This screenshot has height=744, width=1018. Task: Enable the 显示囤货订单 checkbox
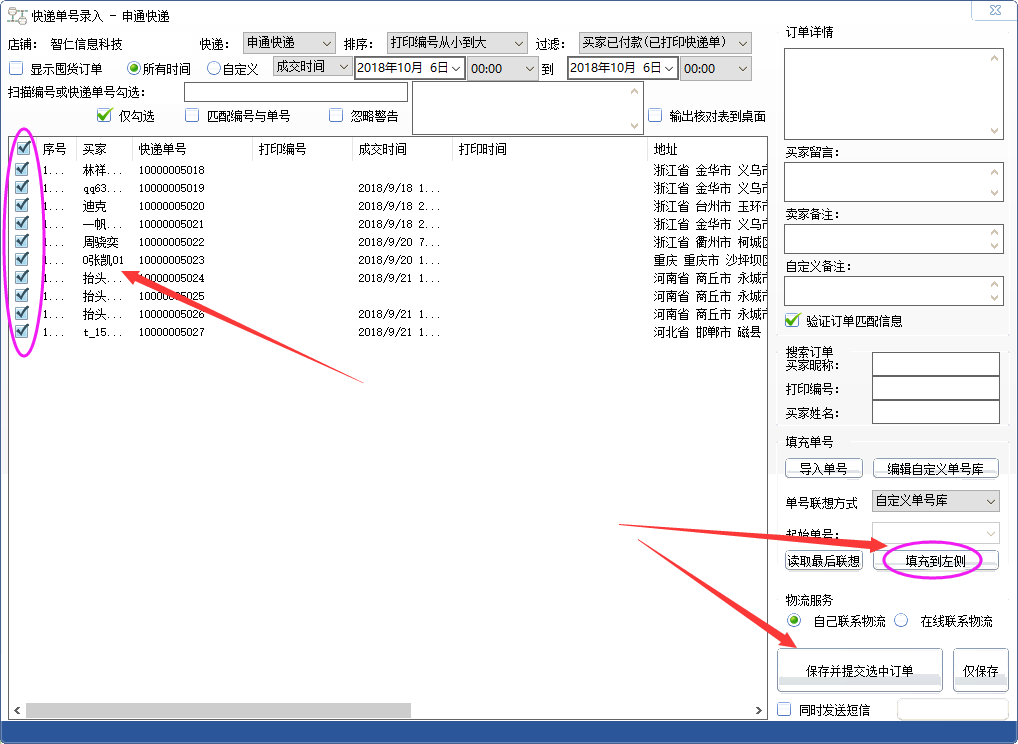click(16, 69)
